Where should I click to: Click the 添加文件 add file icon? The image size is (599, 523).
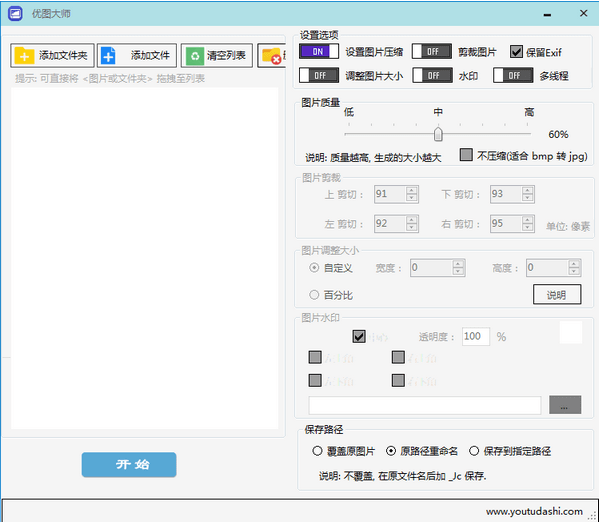point(108,56)
